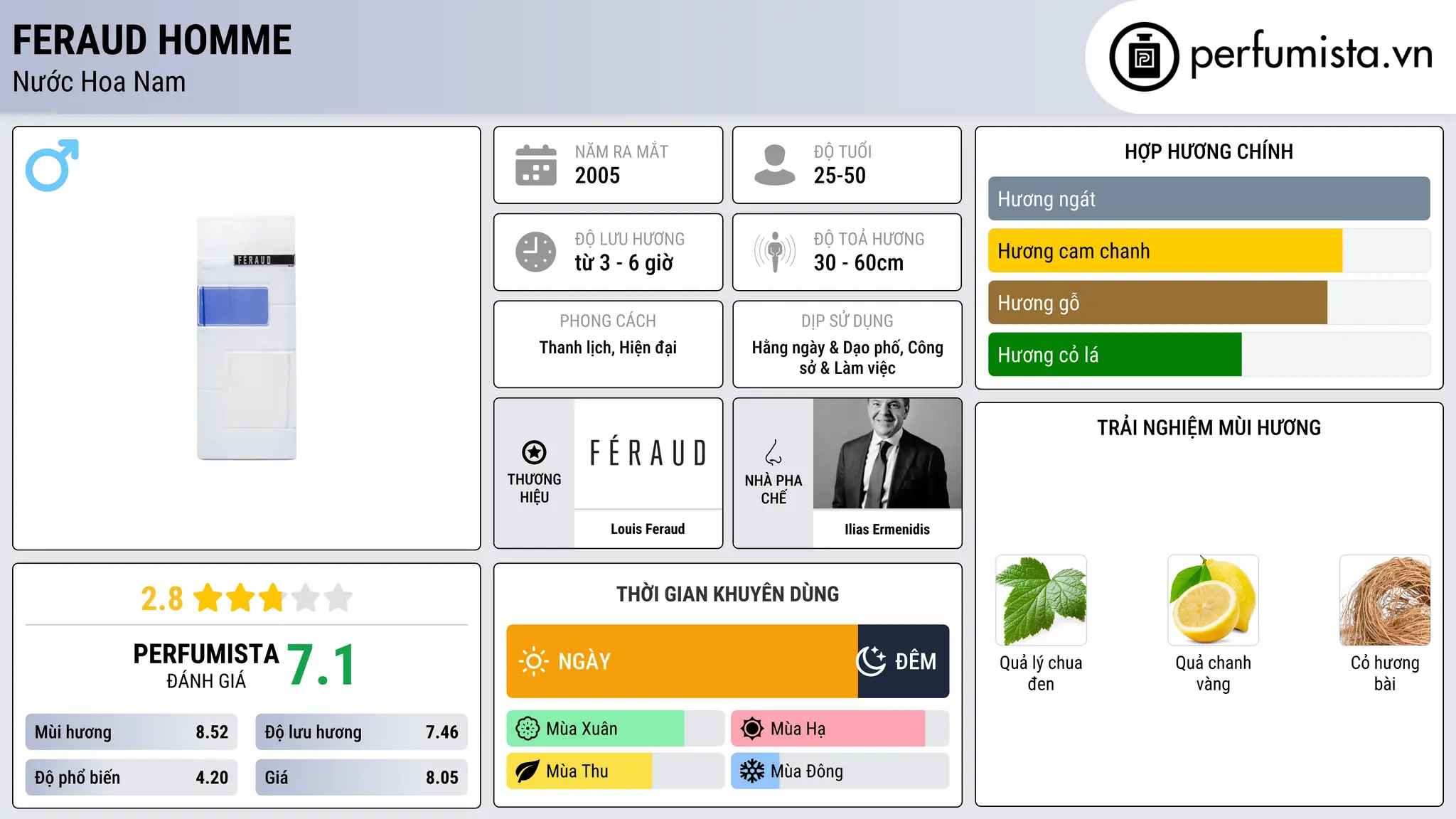This screenshot has width=1456, height=819.
Task: Click the first gold rating star
Action: point(208,598)
